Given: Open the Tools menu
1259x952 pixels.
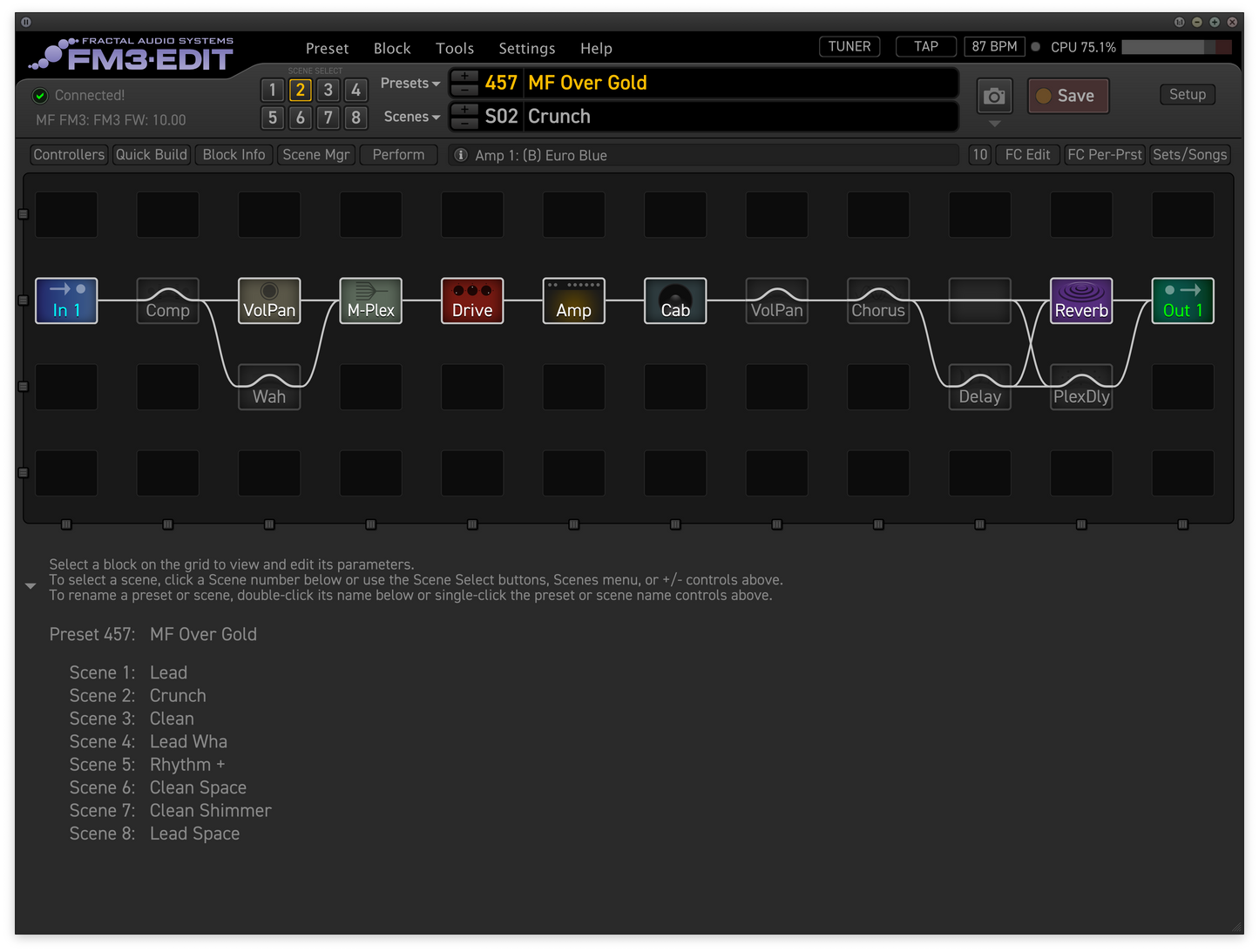Looking at the screenshot, I should [454, 48].
